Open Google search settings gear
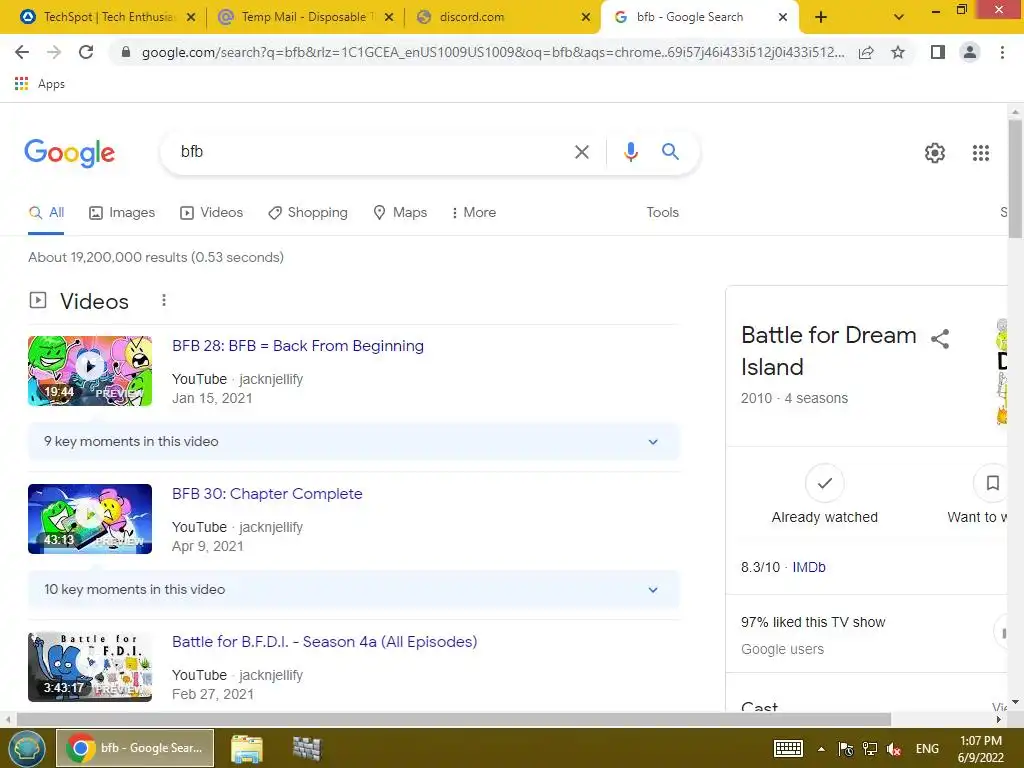Screen dimensions: 1024x768 pos(935,153)
